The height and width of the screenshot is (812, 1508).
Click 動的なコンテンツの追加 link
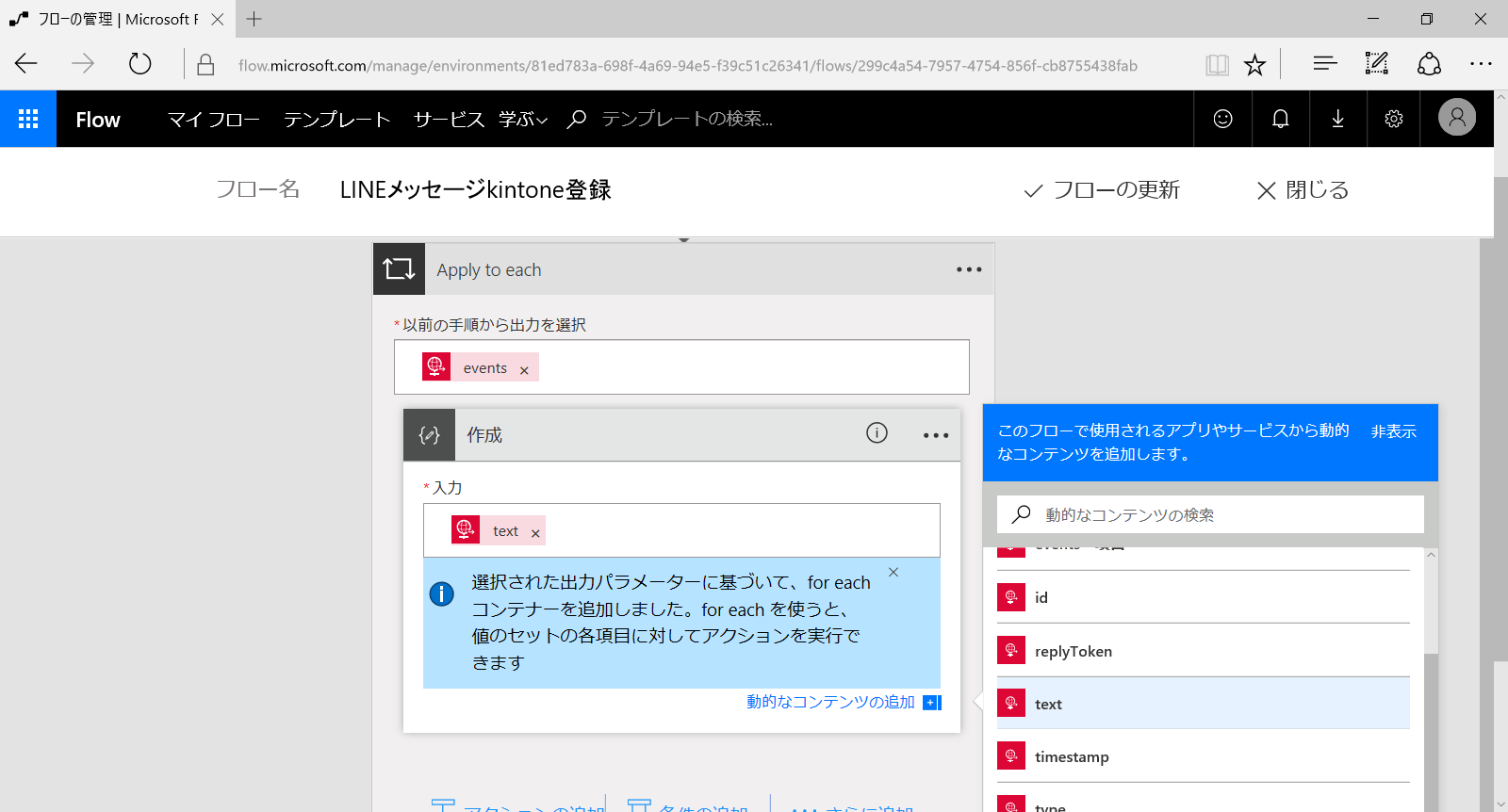(x=830, y=702)
